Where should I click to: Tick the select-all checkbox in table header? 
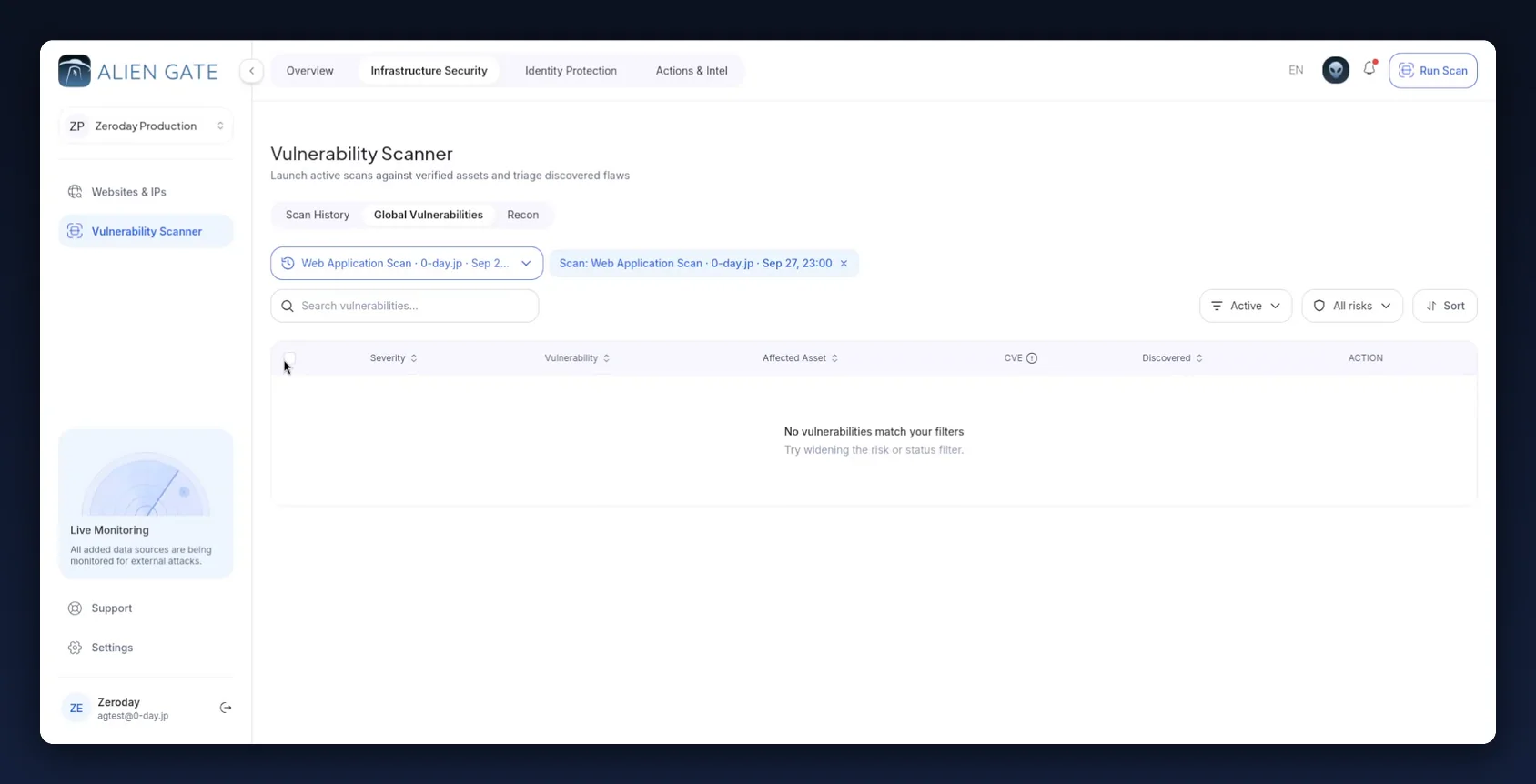point(289,357)
